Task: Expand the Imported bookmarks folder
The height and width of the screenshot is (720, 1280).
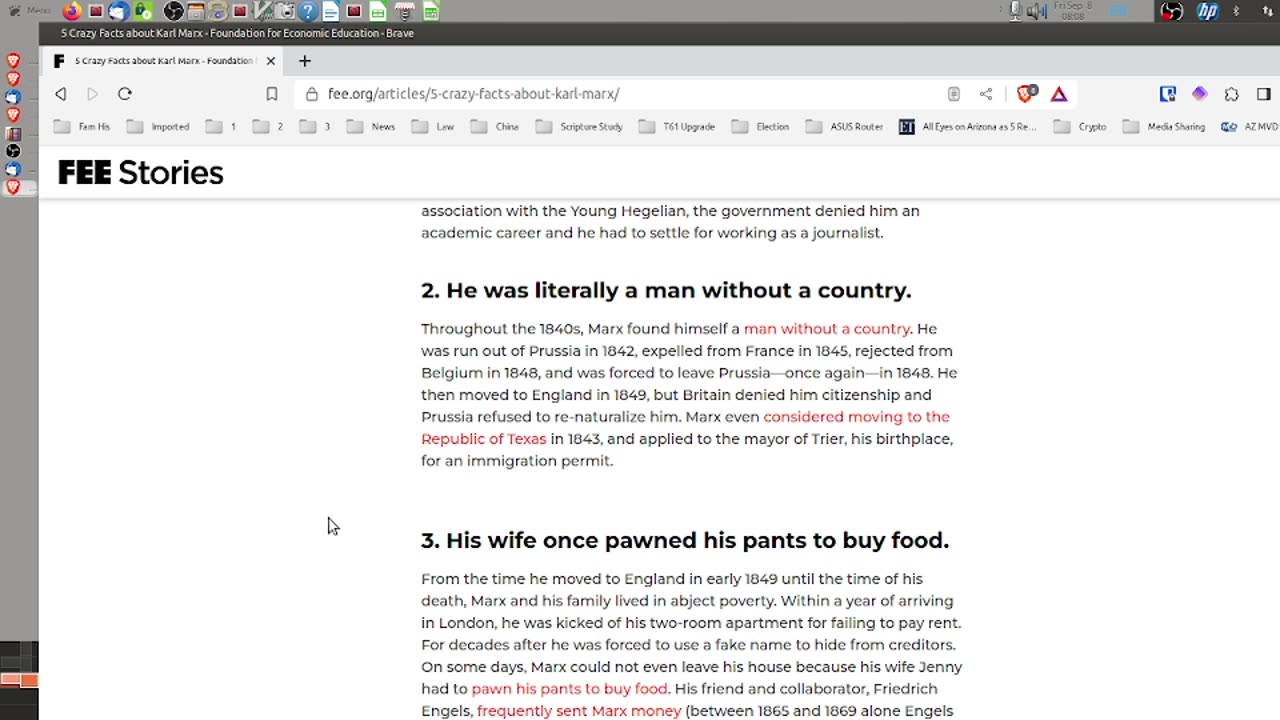Action: 158,127
